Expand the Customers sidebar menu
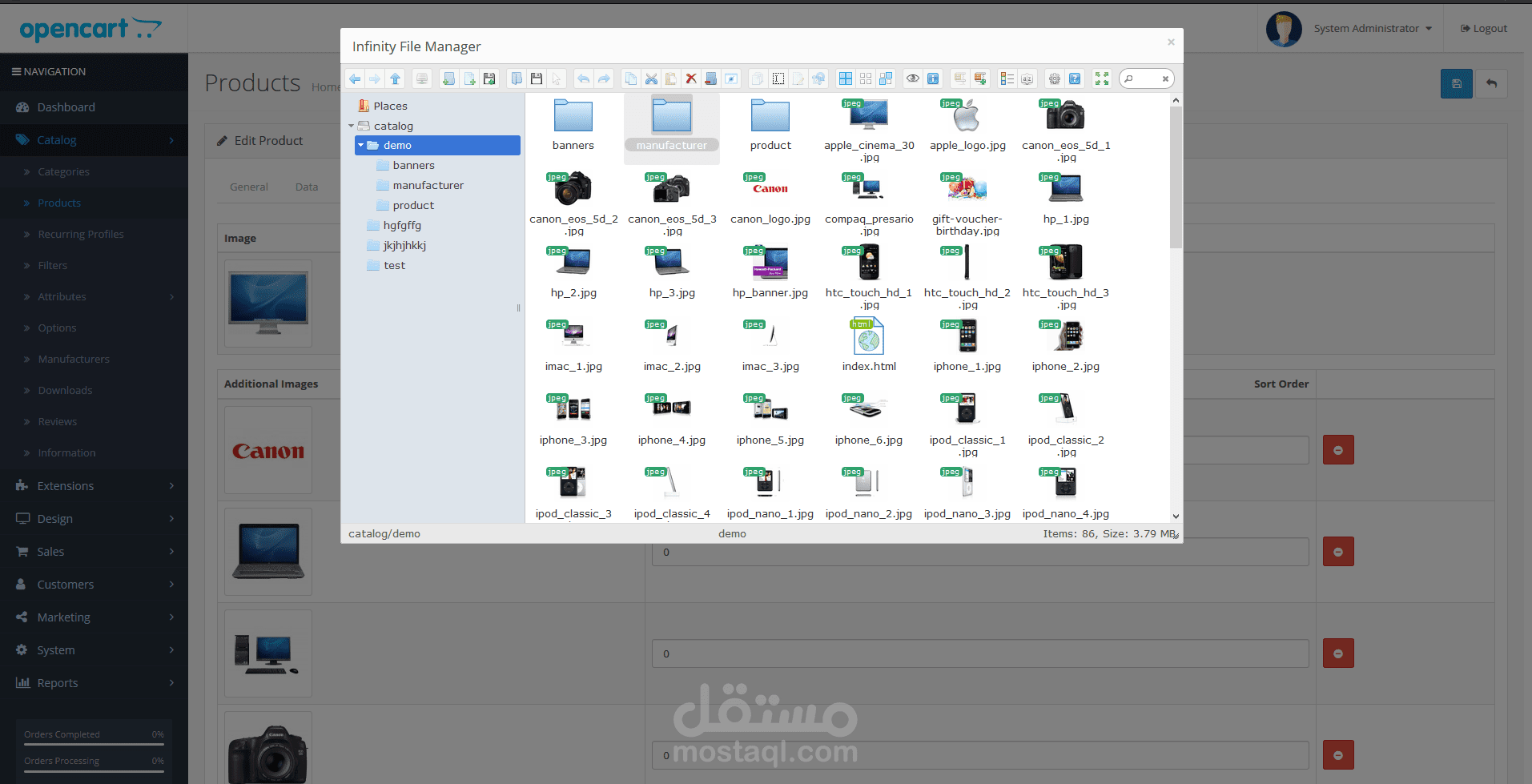Screen dimensions: 1532x784 [94, 585]
